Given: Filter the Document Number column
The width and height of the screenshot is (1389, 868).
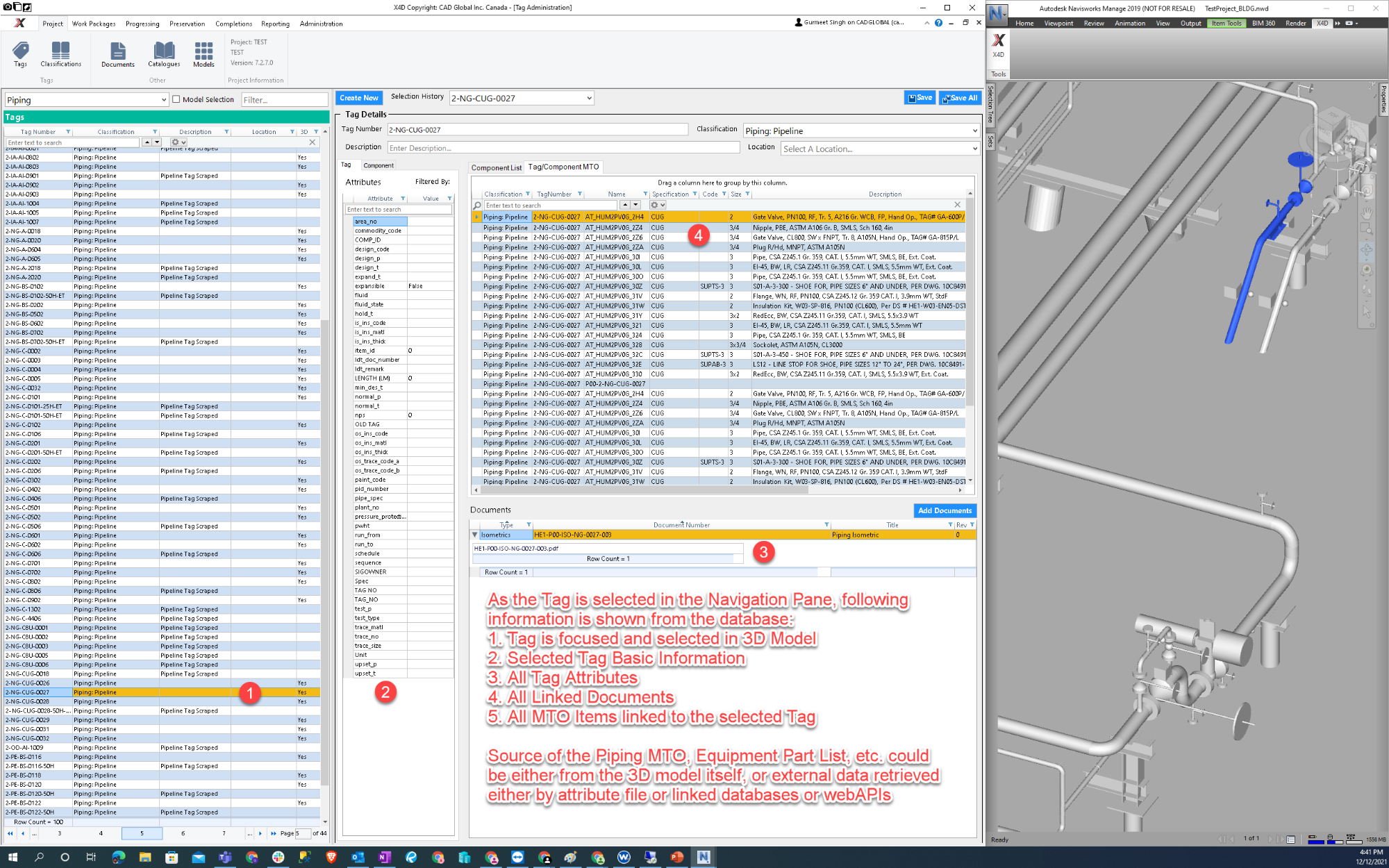Looking at the screenshot, I should click(x=826, y=525).
